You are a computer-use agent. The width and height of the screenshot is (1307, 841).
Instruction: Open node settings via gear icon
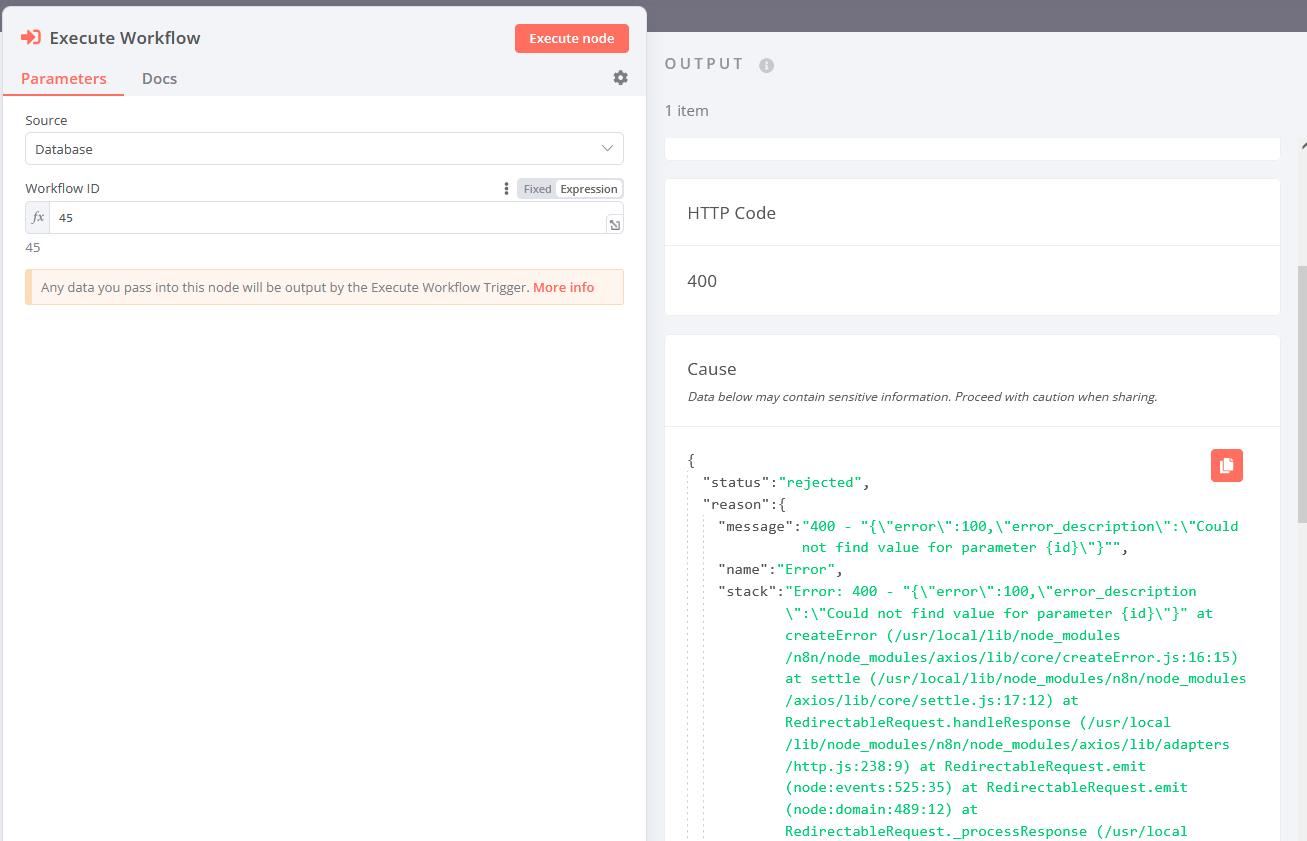pos(620,78)
